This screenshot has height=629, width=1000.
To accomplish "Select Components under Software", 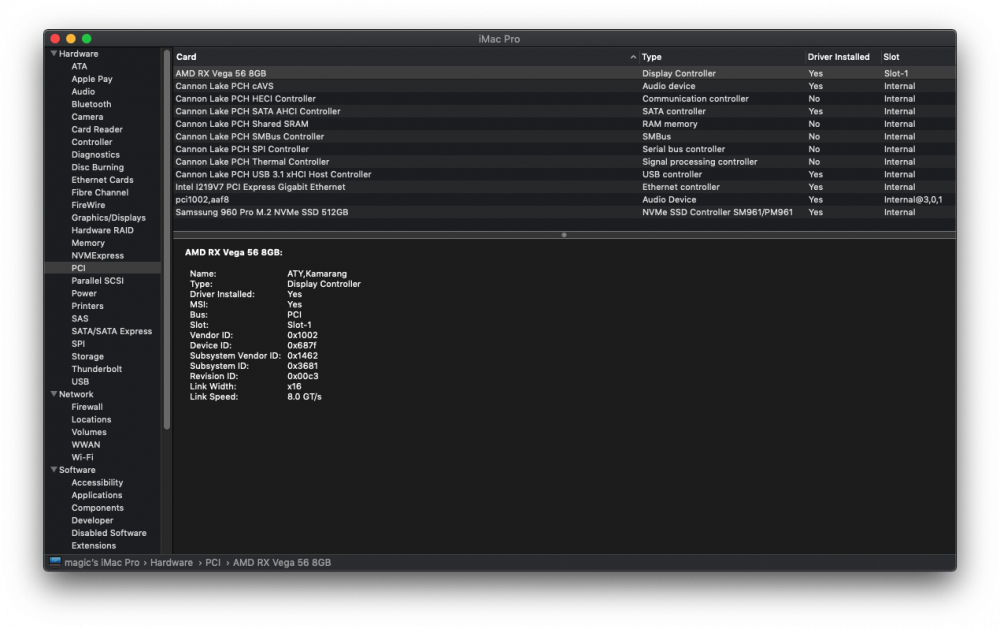I will (x=98, y=508).
